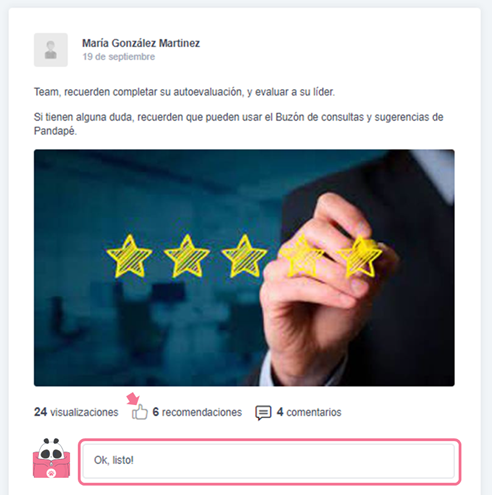This screenshot has height=495, width=492.
Task: Click the fifth star being drawn
Action: click(x=359, y=256)
